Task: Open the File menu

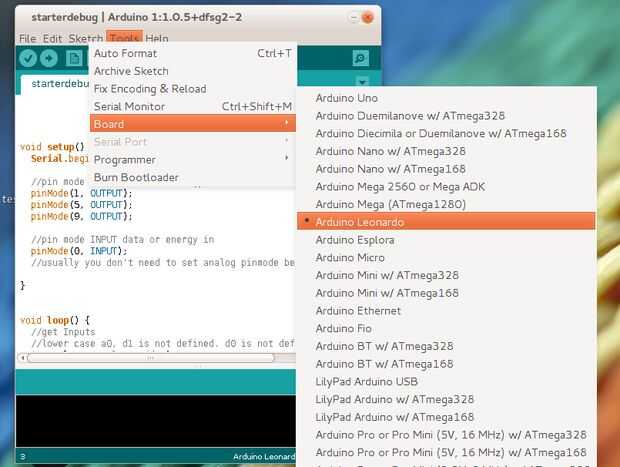Action: point(27,39)
